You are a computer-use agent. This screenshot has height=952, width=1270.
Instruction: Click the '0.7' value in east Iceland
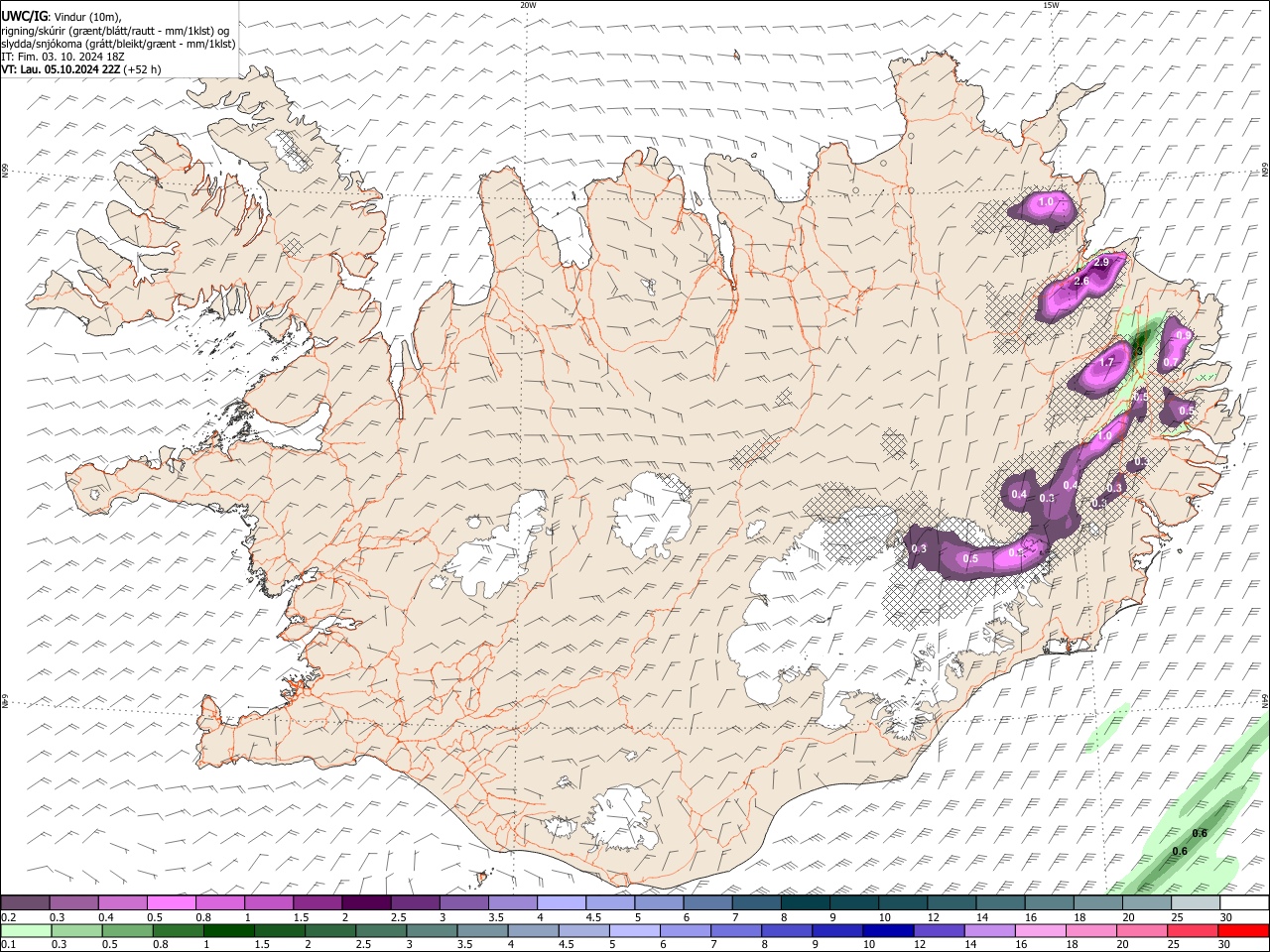pos(1170,363)
